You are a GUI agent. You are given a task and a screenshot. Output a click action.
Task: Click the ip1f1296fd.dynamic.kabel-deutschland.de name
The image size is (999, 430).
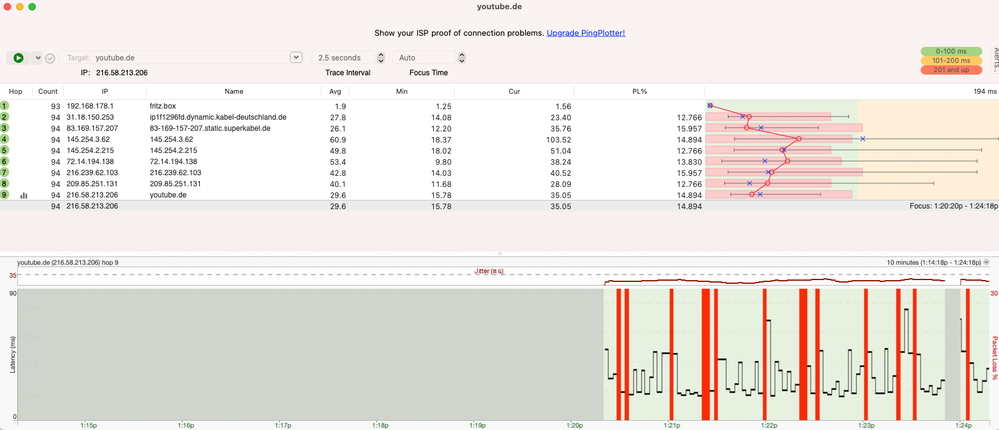(x=218, y=117)
